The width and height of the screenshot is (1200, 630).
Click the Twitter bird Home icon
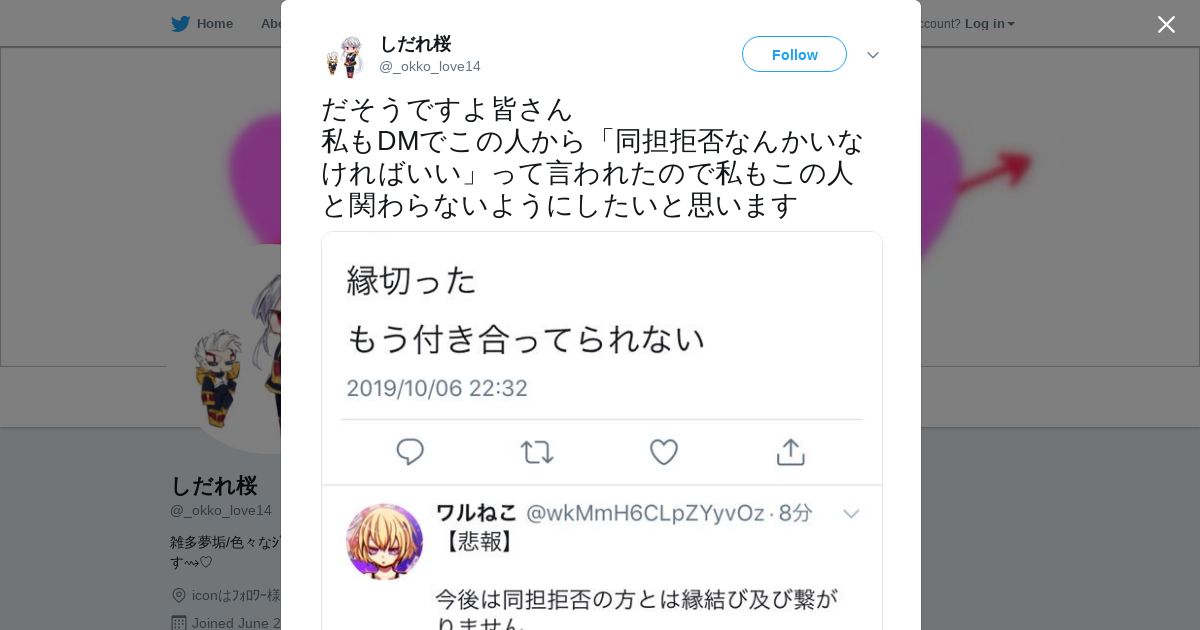click(180, 23)
